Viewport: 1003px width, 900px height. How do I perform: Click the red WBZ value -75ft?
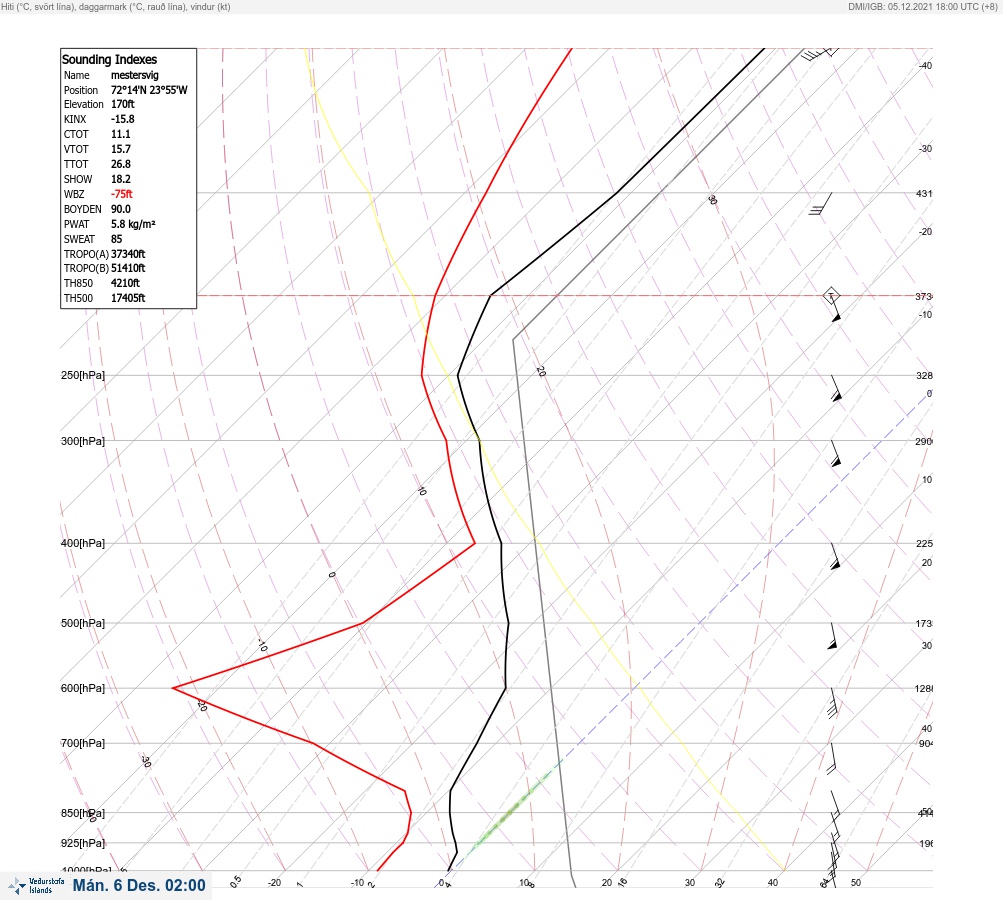point(122,194)
